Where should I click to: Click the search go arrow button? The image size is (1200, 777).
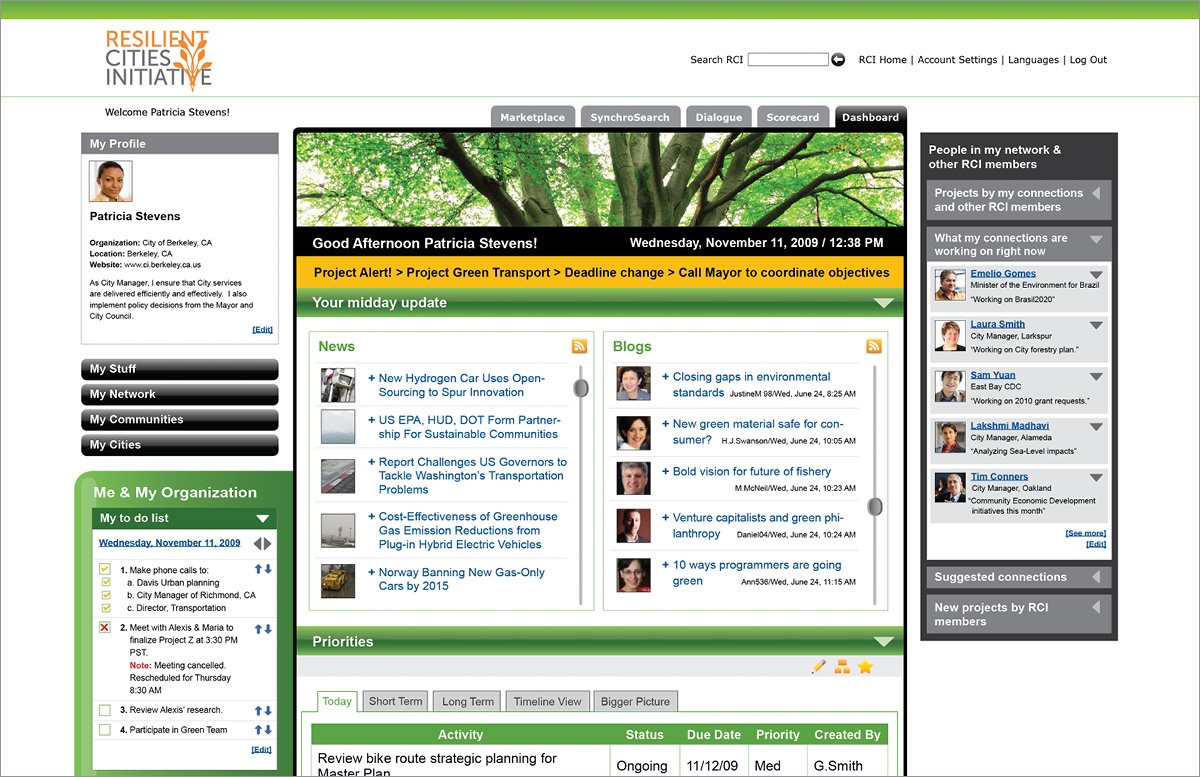[x=838, y=60]
